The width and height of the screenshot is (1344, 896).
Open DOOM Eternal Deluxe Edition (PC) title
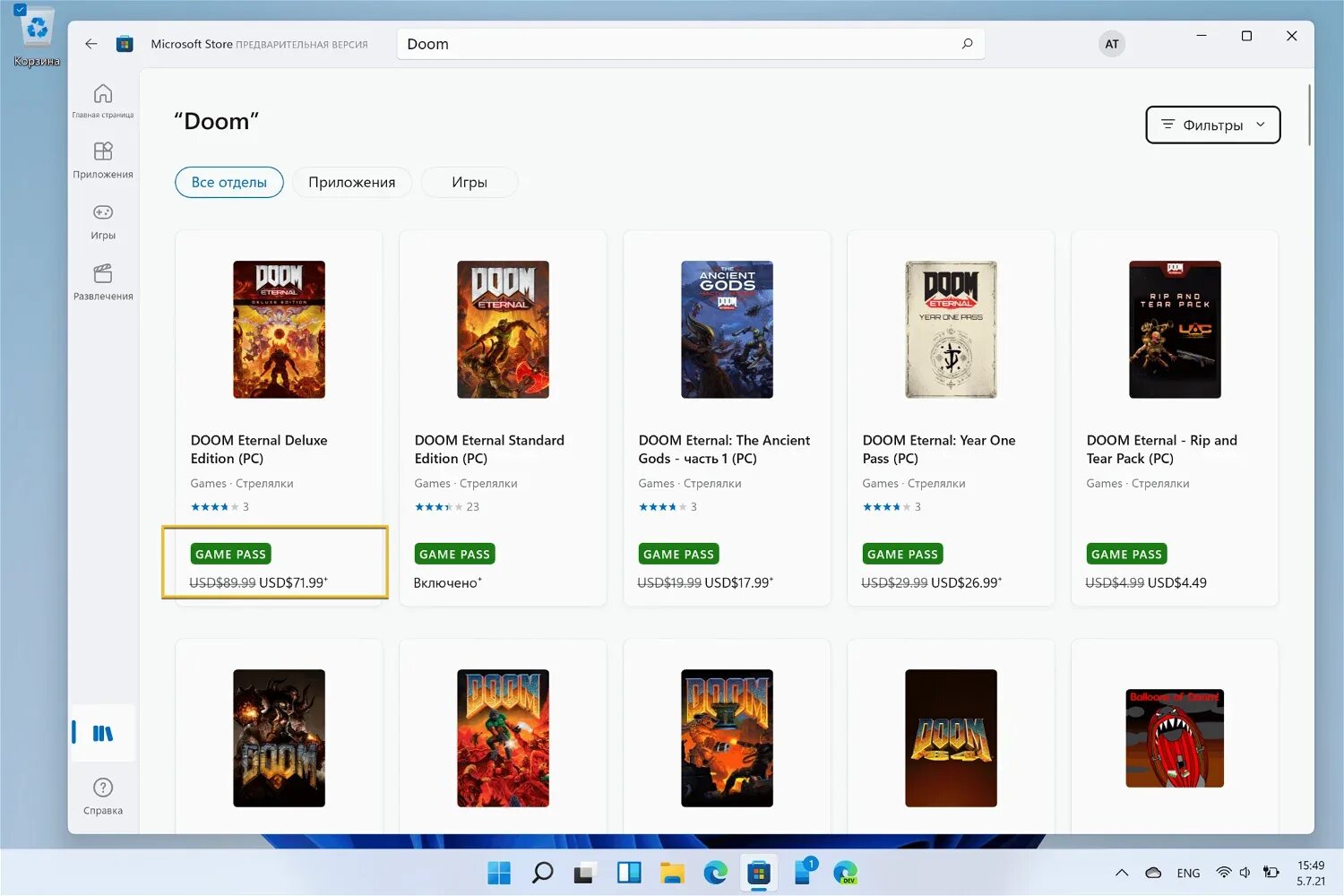tap(259, 449)
